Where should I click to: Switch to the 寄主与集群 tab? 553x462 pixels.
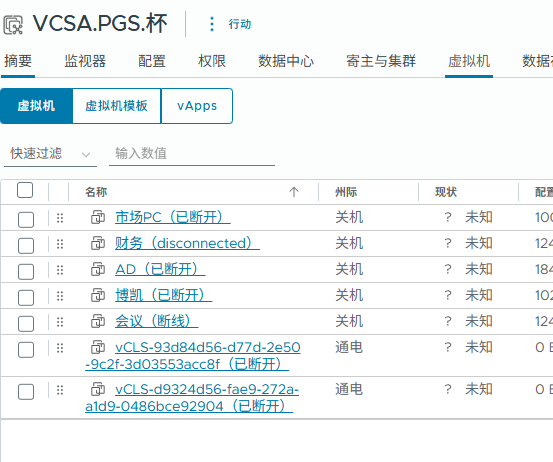(x=381, y=61)
